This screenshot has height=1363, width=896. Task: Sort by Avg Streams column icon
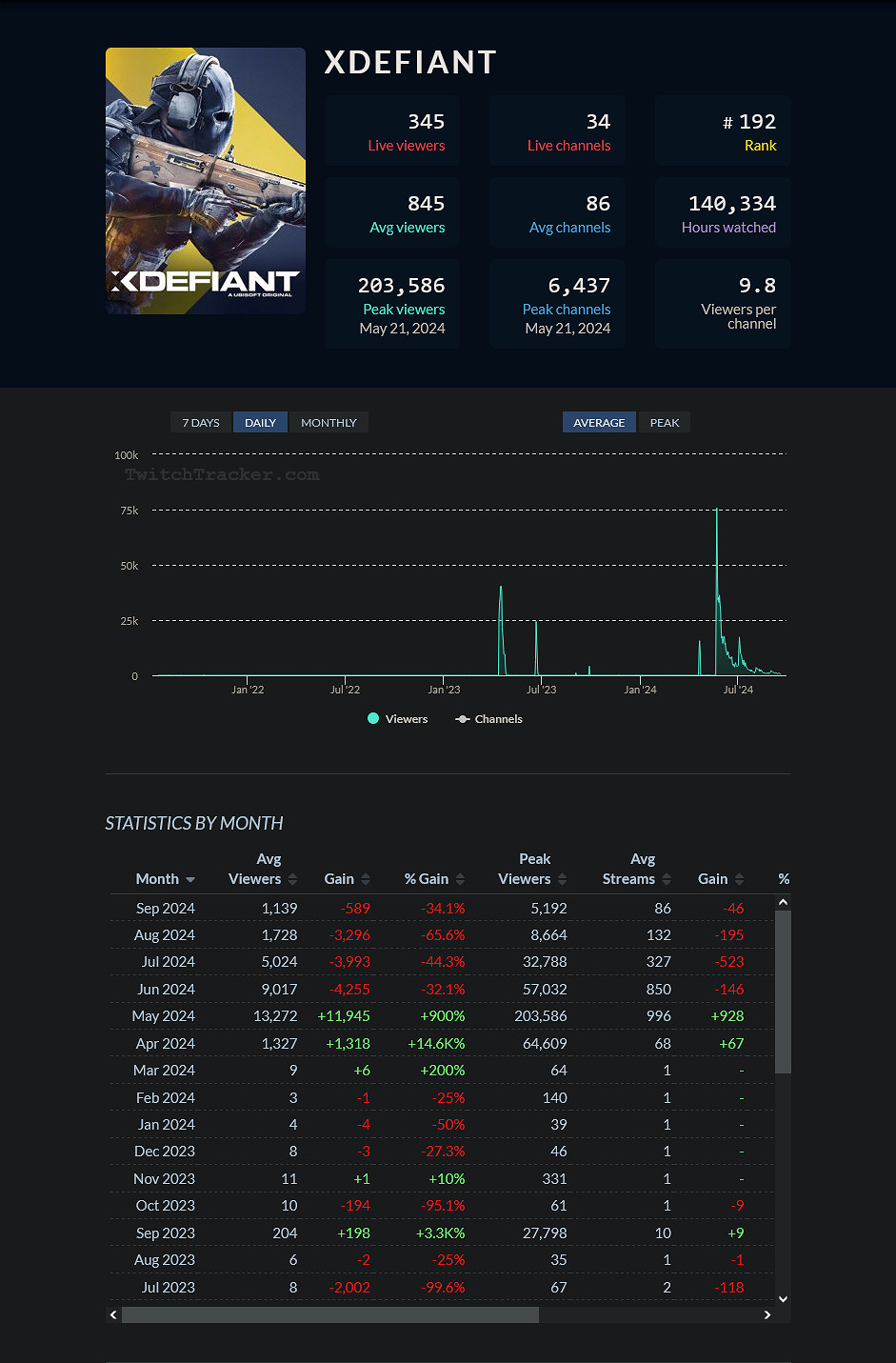[667, 879]
